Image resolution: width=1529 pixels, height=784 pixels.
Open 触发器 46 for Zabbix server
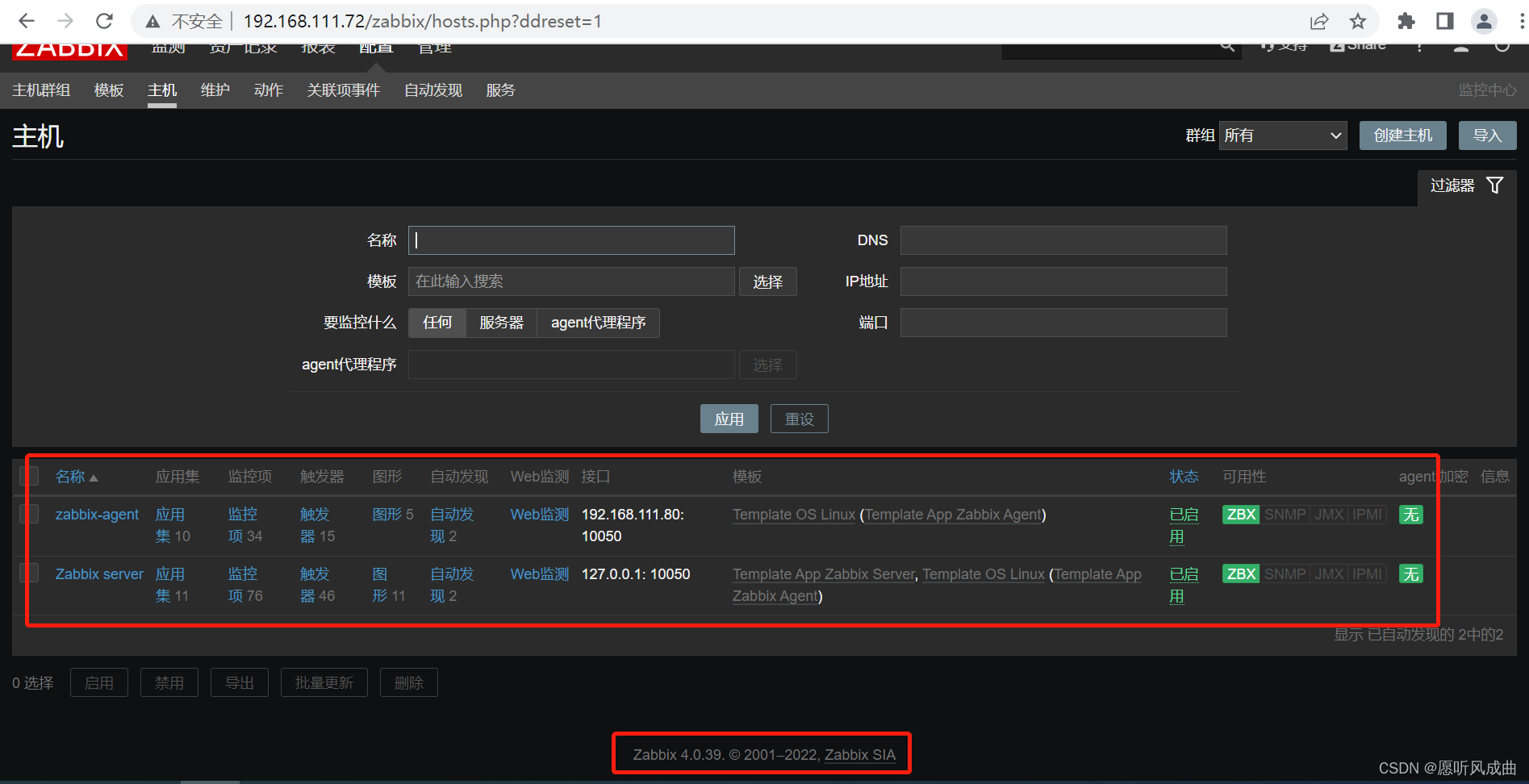[x=315, y=585]
